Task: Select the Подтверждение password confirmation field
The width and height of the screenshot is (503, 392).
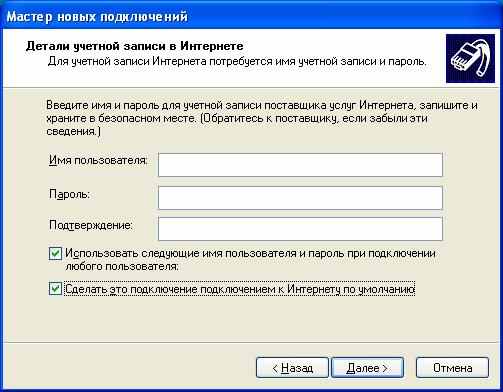Action: (x=300, y=229)
